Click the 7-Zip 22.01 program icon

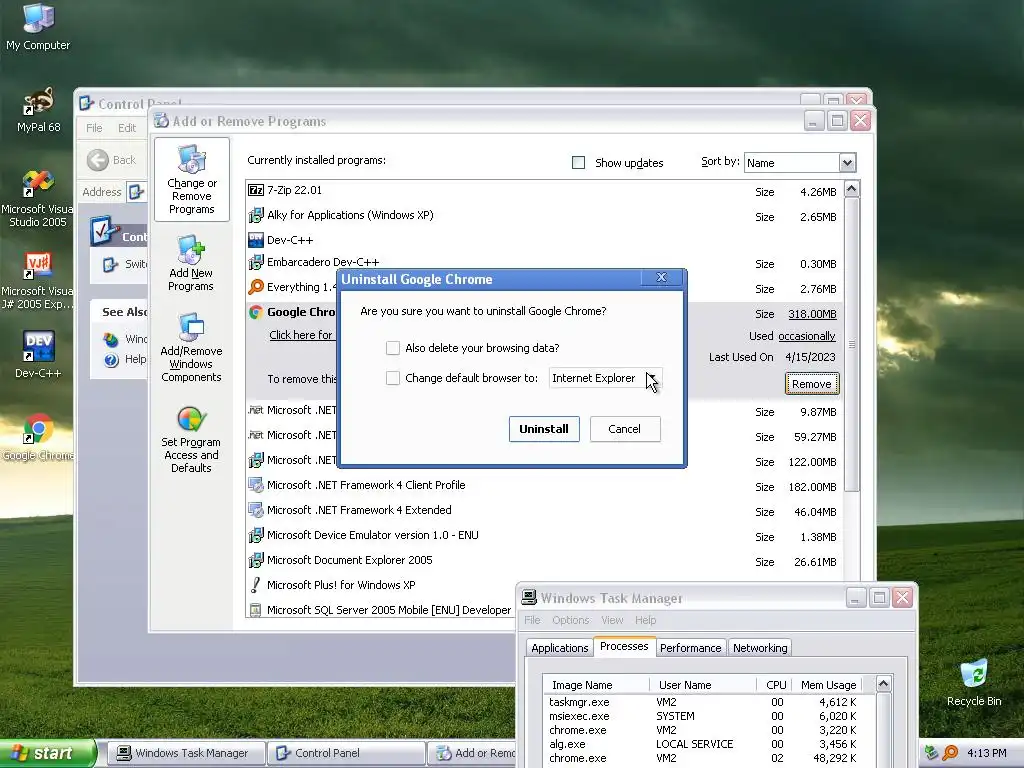coord(256,190)
